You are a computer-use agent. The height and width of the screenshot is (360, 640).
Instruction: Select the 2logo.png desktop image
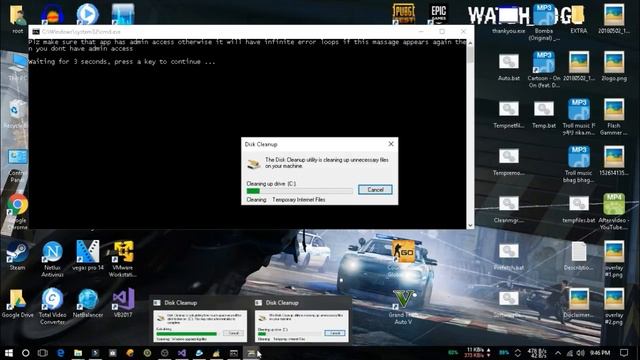click(614, 66)
